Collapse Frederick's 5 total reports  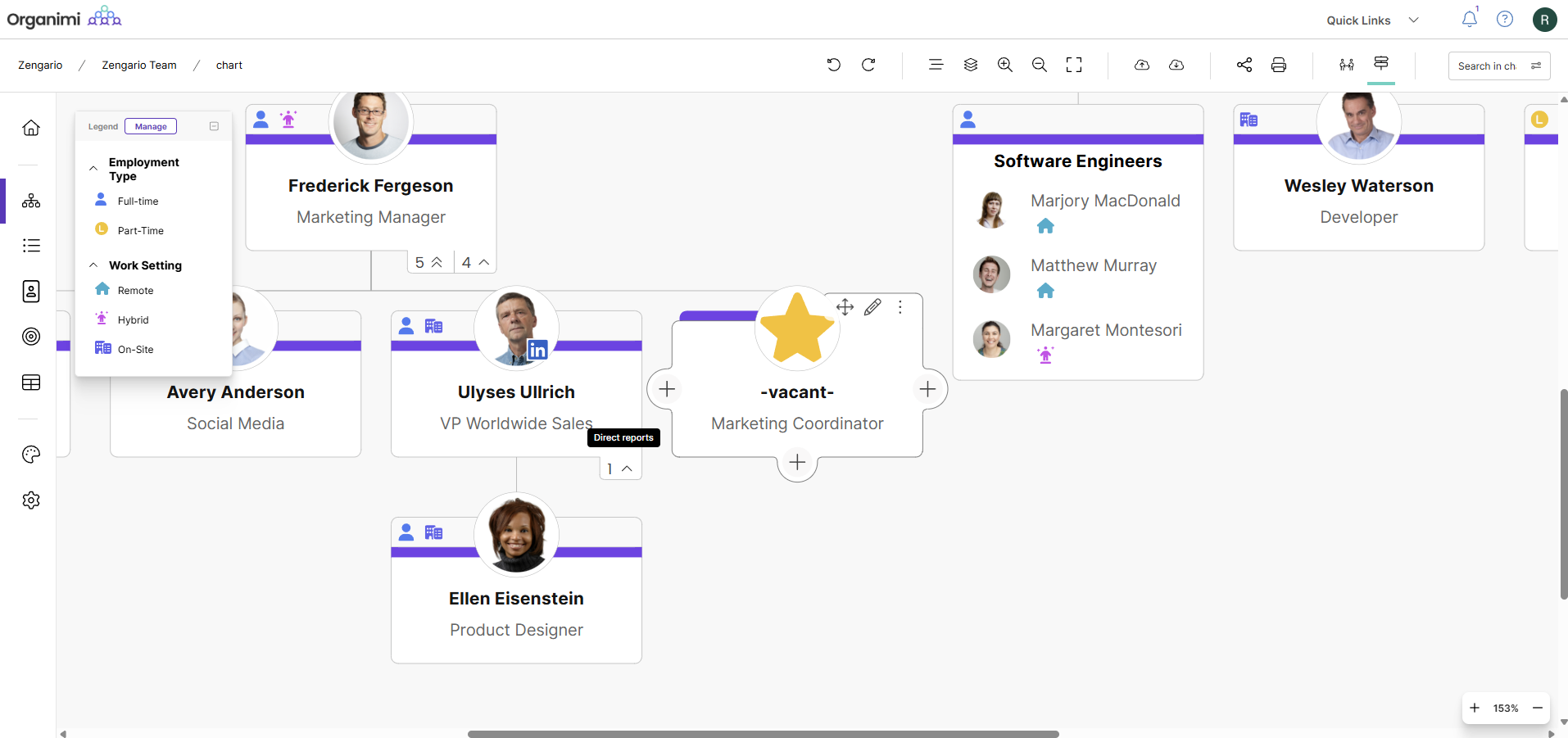click(430, 262)
